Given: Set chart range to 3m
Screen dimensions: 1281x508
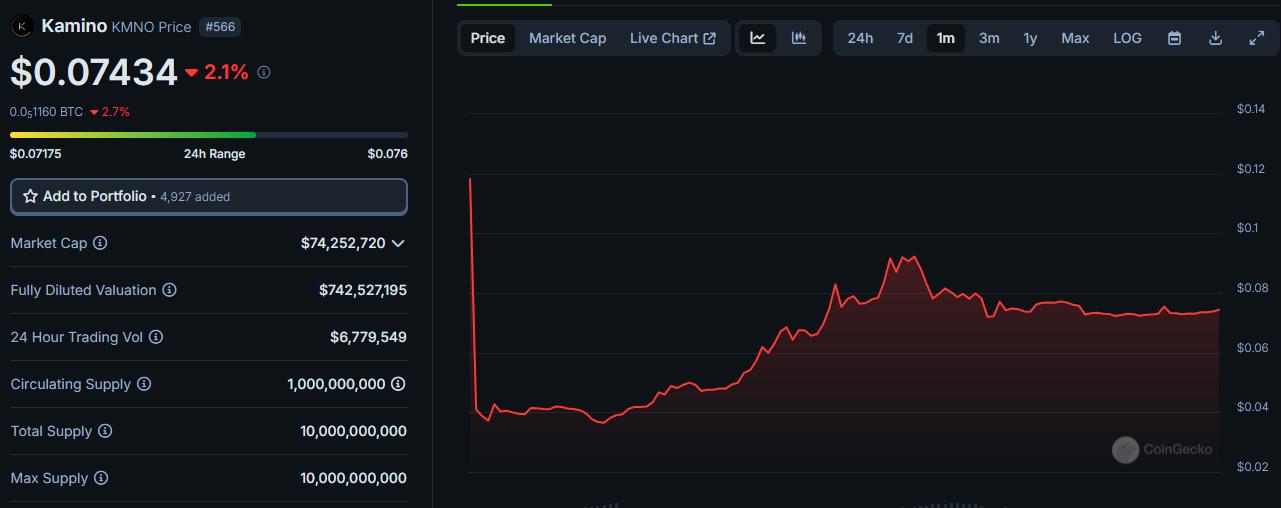Looking at the screenshot, I should coord(989,38).
